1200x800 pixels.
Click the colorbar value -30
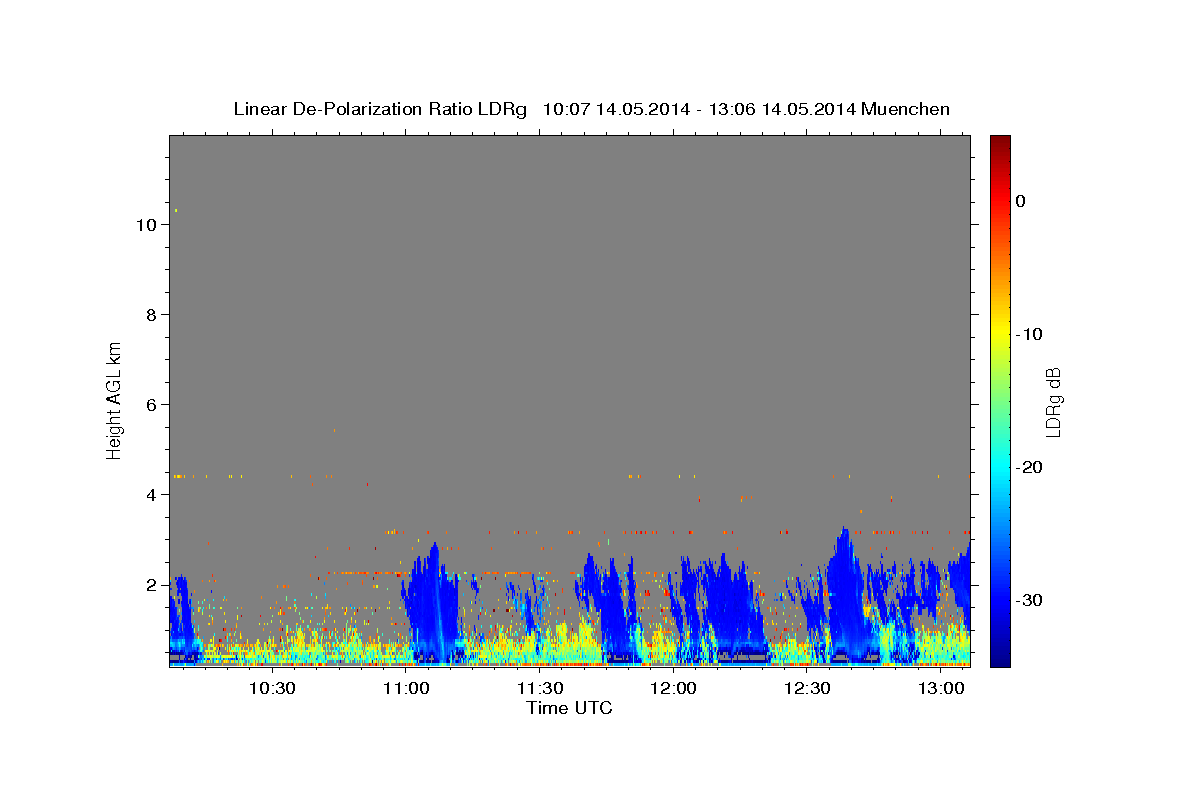click(x=1030, y=600)
